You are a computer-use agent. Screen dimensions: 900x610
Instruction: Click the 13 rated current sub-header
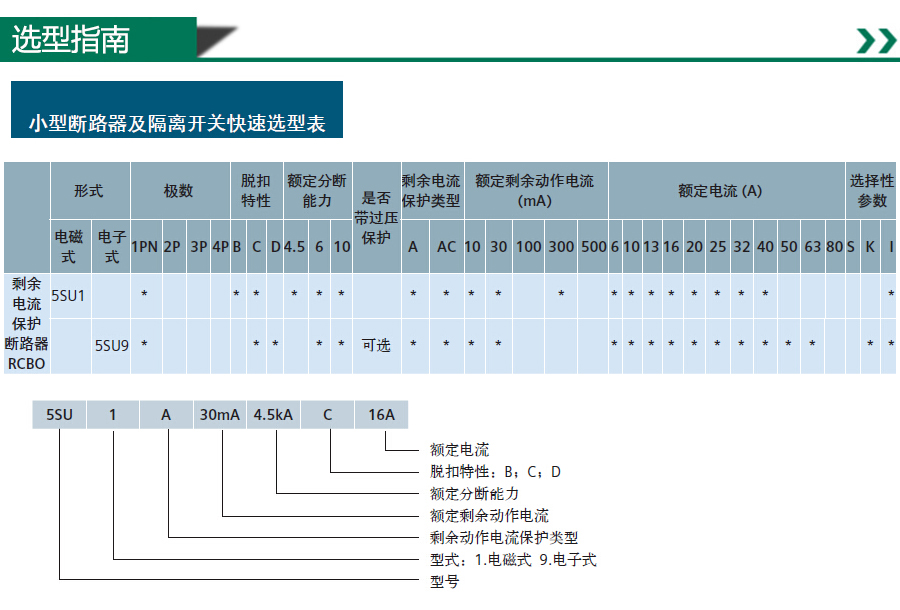tap(651, 246)
